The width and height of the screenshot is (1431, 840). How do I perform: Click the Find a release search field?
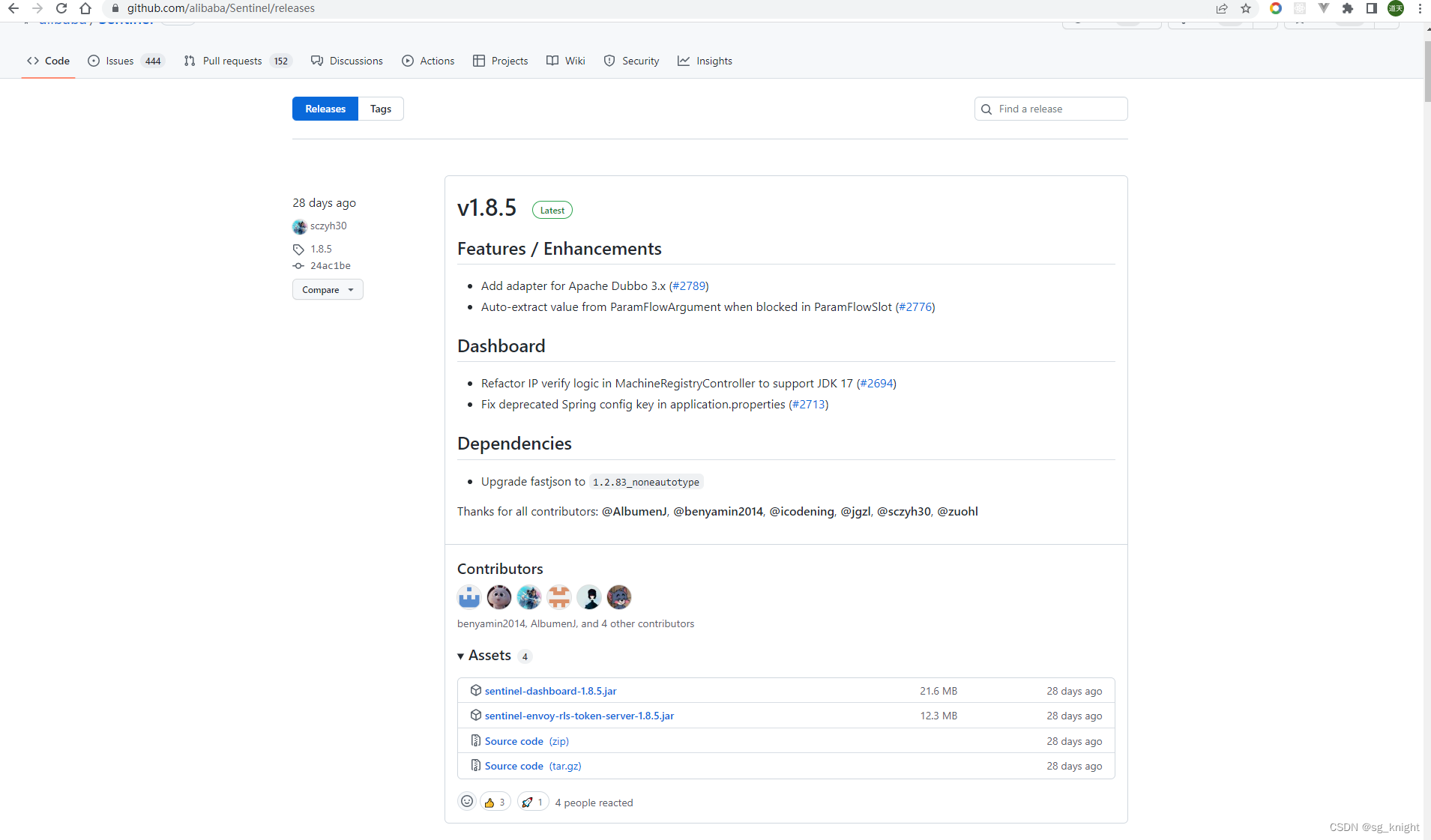click(1050, 108)
